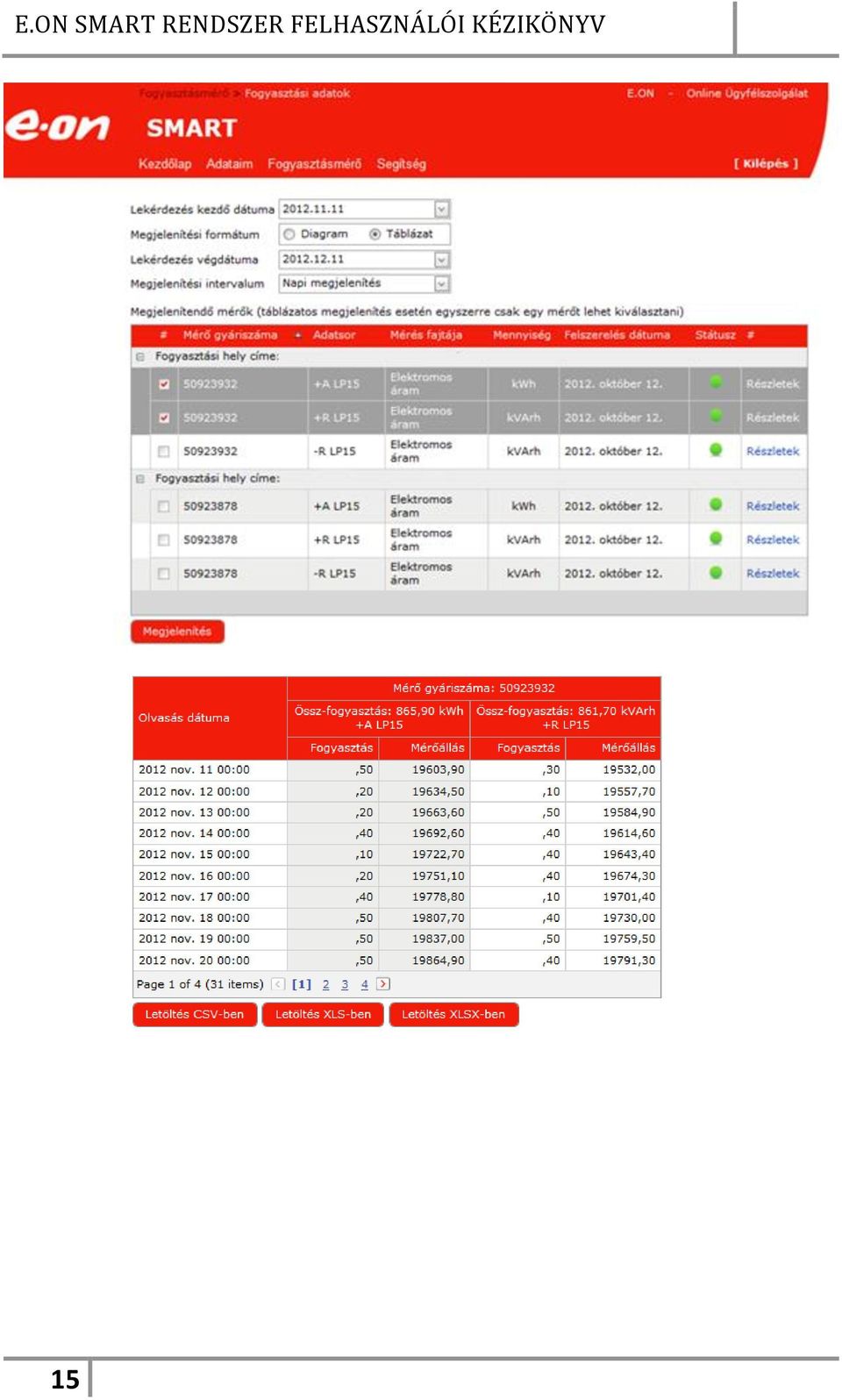842x1400 pixels.
Task: Click Page 1 of 4 (31 items) text
Action: tap(200, 984)
